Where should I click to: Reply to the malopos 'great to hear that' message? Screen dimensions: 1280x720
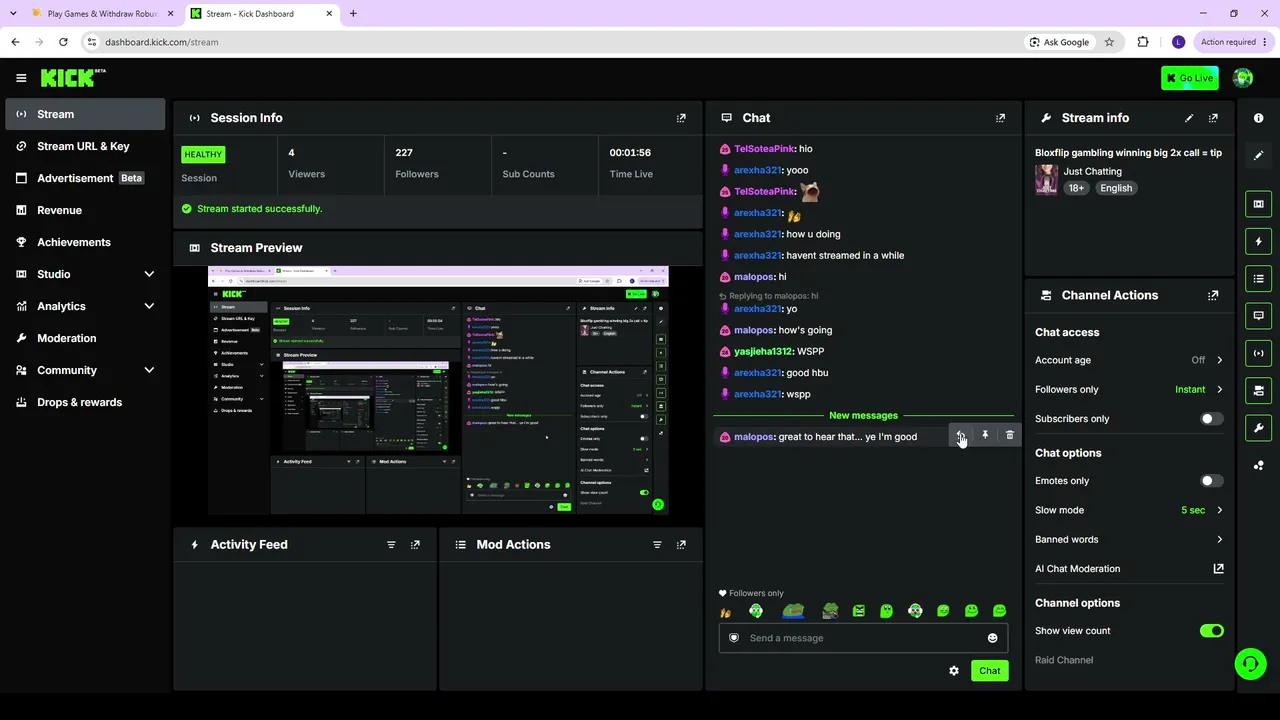click(x=960, y=436)
